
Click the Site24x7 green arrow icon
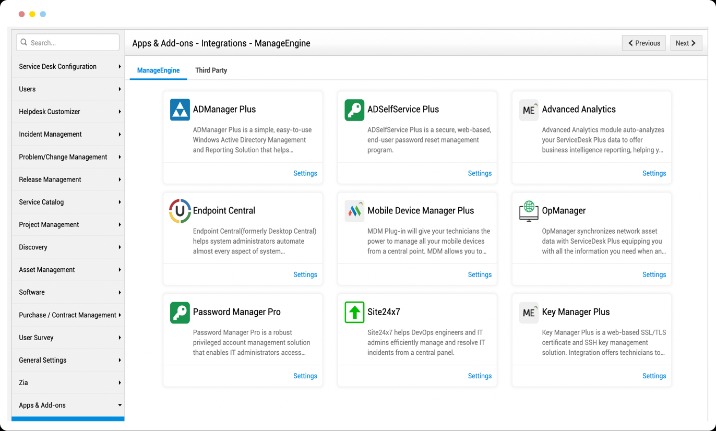[354, 312]
